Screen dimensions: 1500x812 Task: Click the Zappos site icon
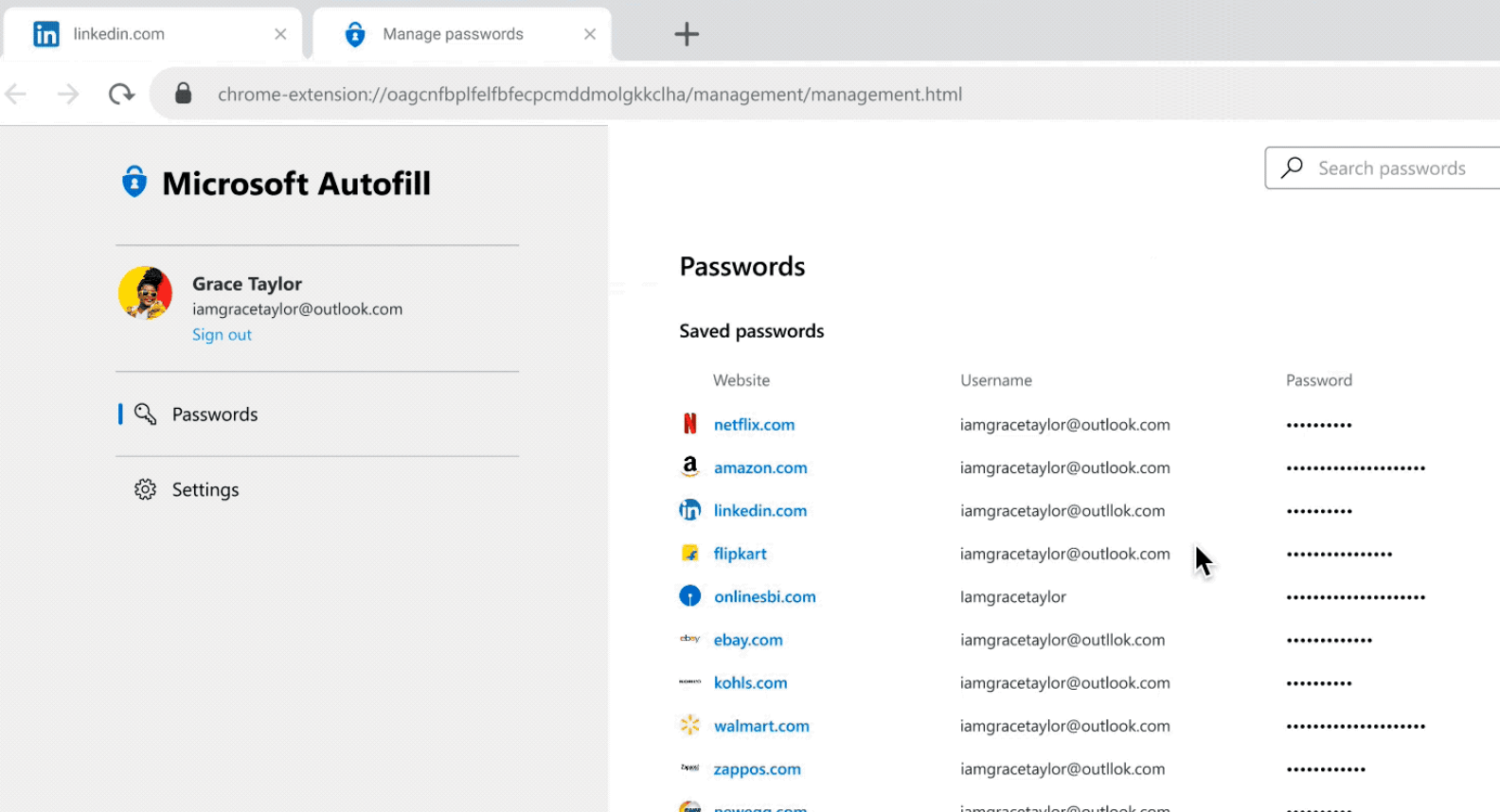[690, 768]
